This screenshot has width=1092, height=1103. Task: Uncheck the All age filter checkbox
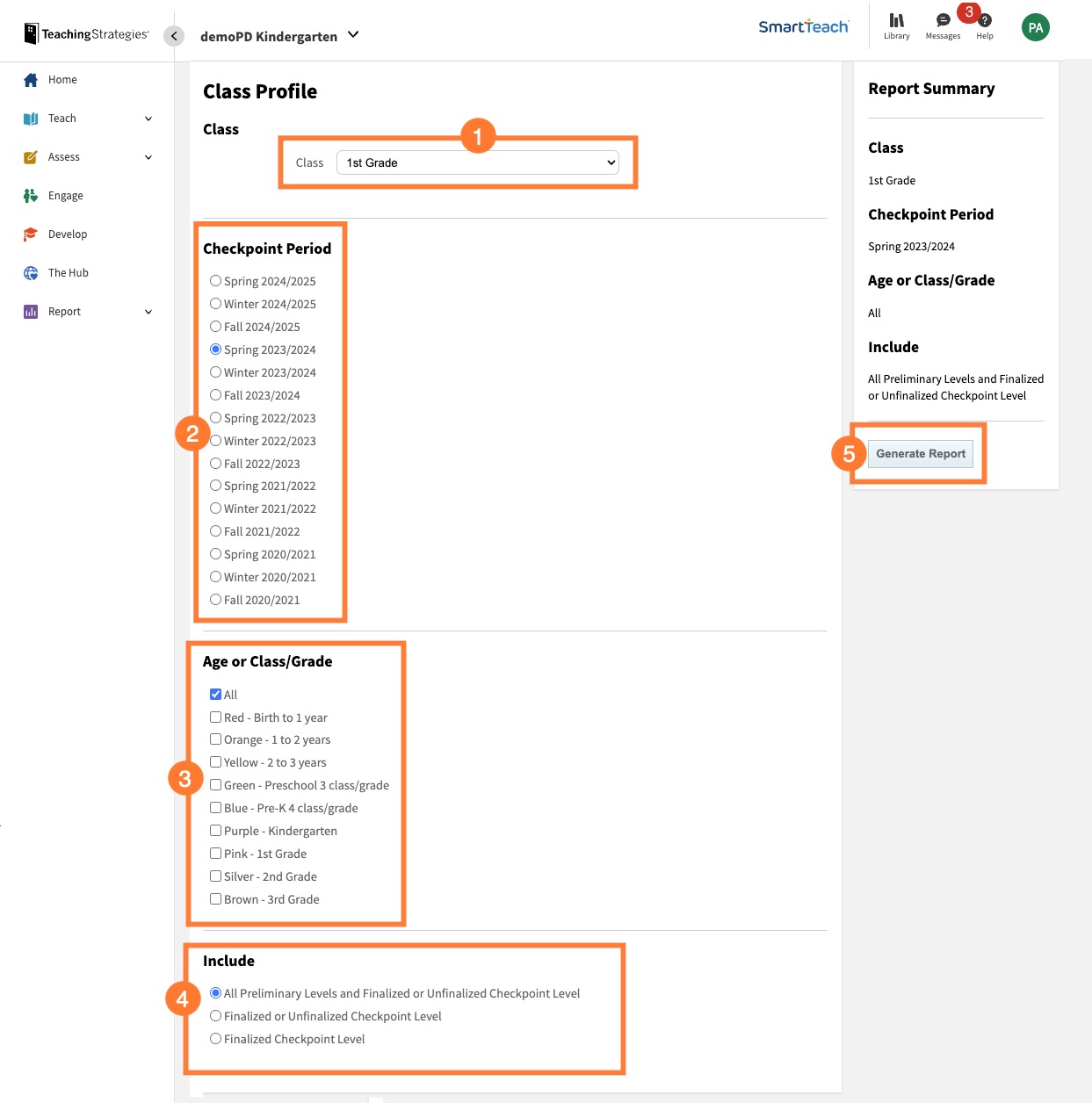tap(215, 694)
